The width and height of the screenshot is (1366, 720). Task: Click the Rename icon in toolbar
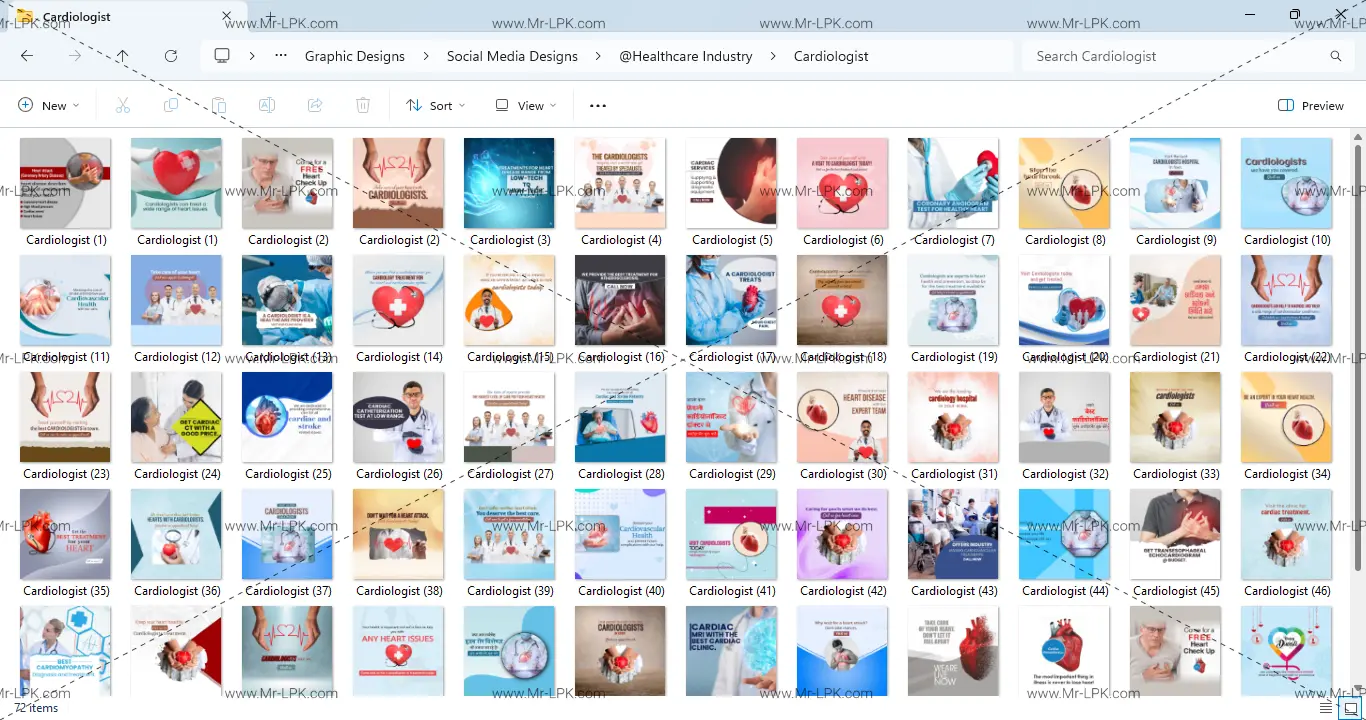point(267,105)
